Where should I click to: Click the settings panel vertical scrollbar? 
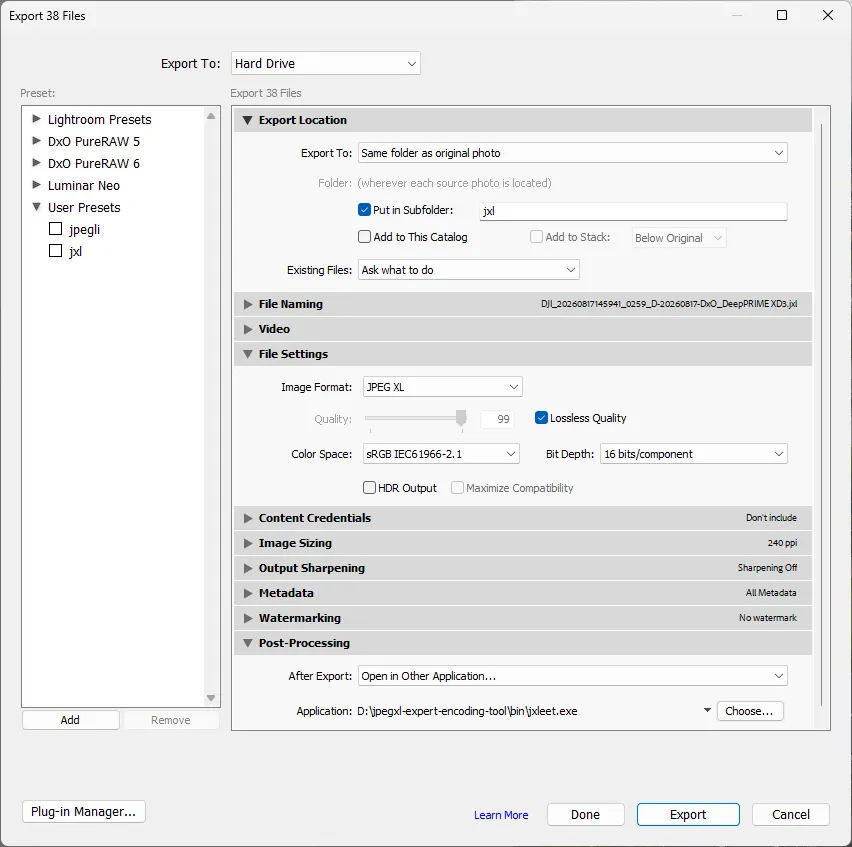(822, 414)
